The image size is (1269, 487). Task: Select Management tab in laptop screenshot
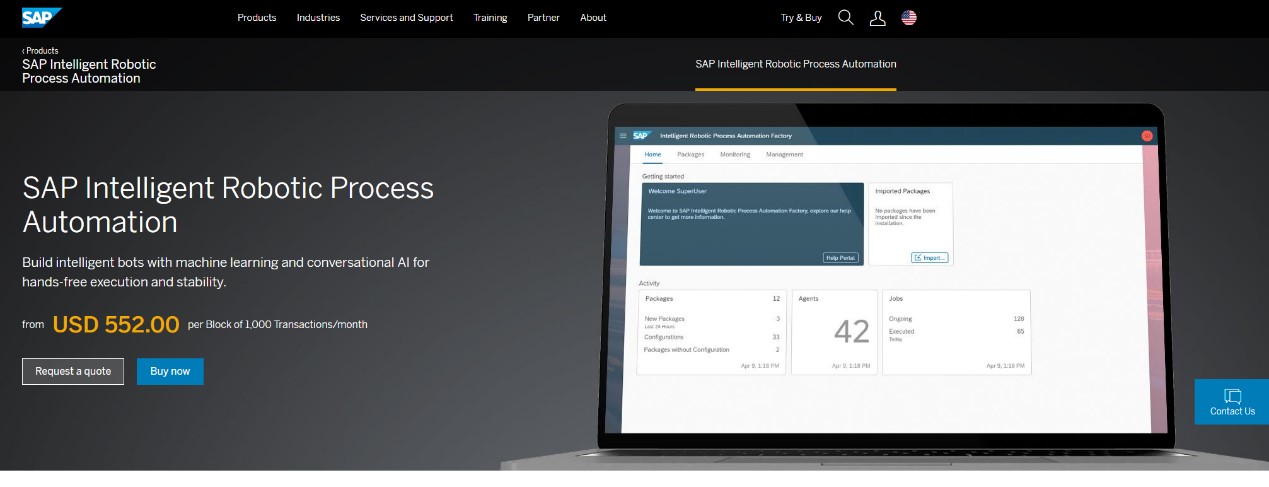785,154
